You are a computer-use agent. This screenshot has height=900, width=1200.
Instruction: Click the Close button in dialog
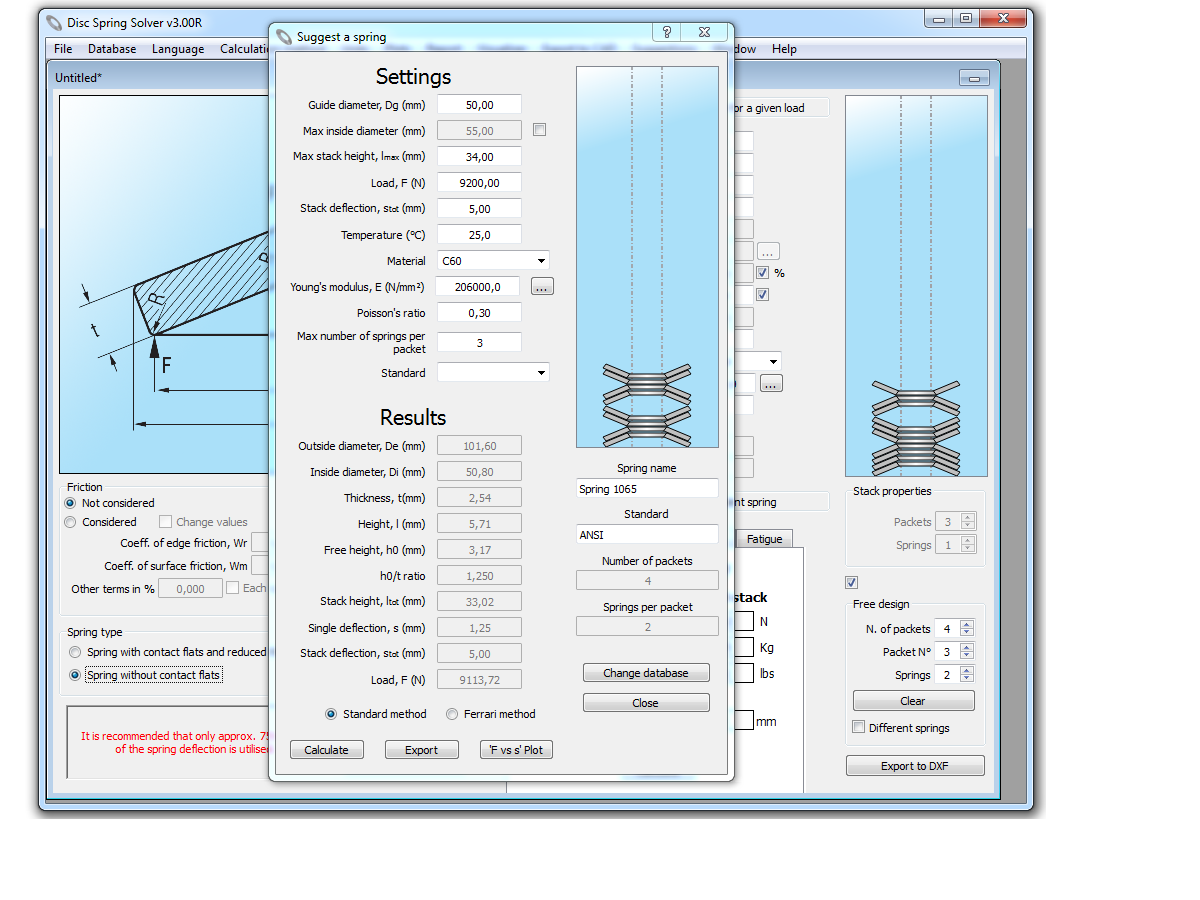[646, 703]
